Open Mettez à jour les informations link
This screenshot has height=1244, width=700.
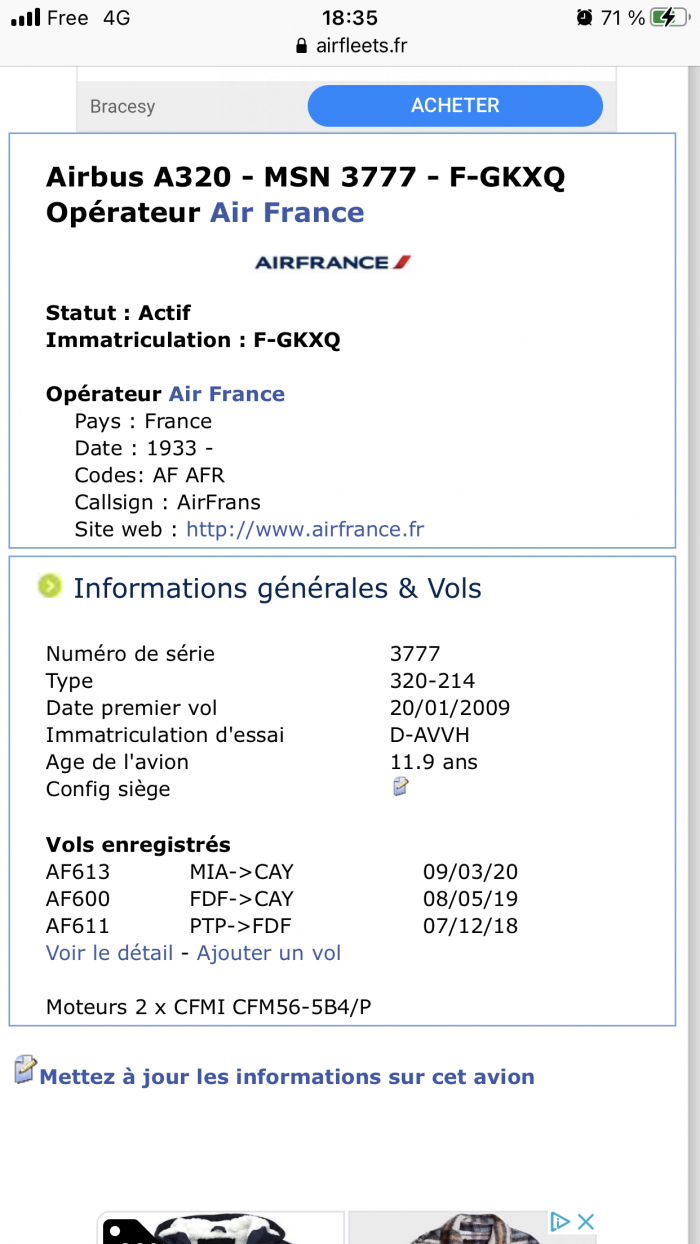point(287,1077)
